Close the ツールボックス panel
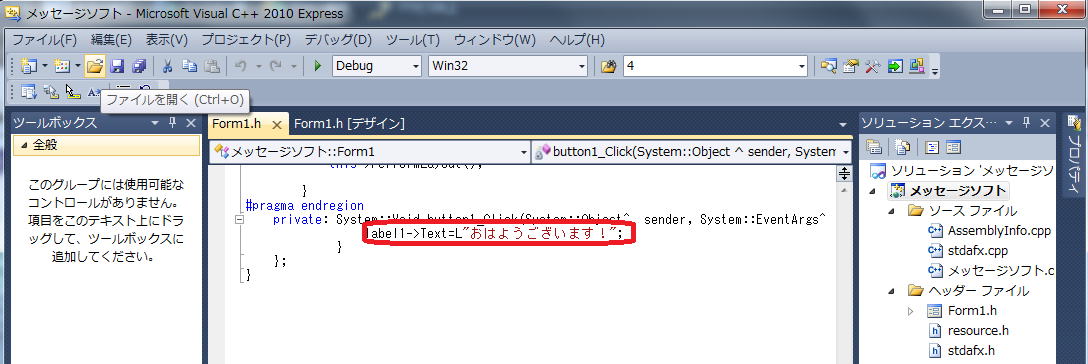Screen dimensions: 1088x364 point(191,123)
